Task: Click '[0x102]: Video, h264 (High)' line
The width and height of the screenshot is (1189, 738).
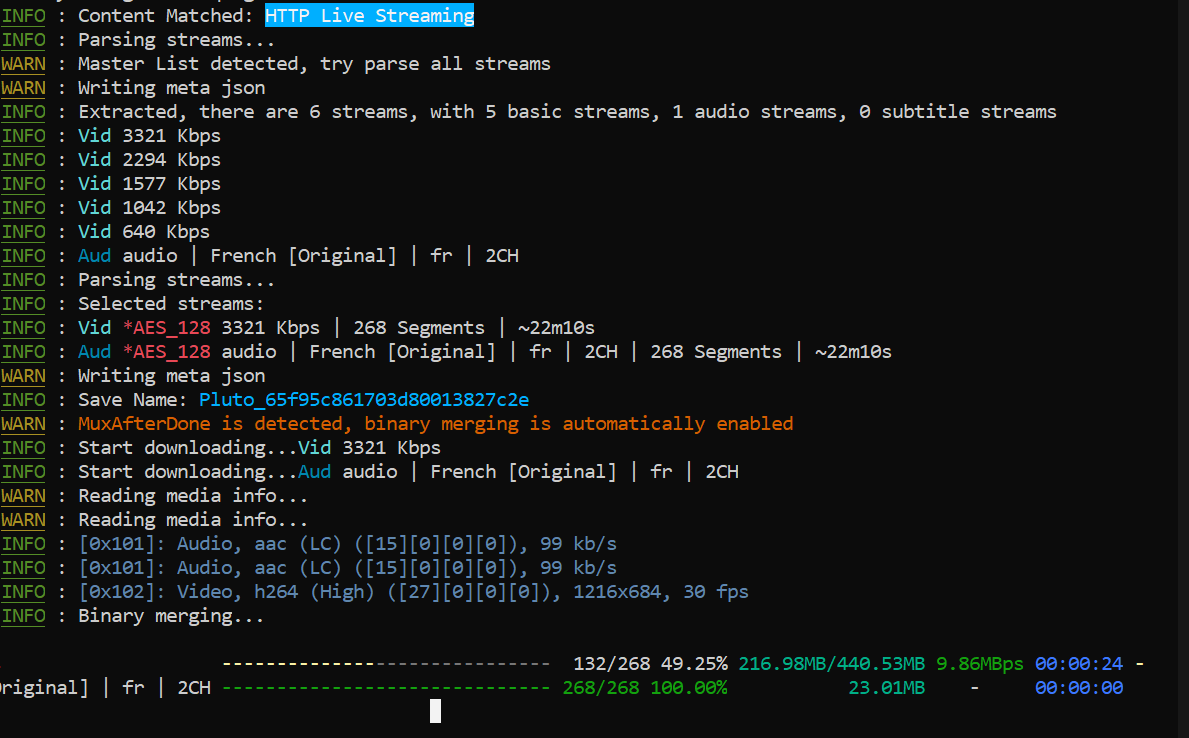Action: (413, 592)
